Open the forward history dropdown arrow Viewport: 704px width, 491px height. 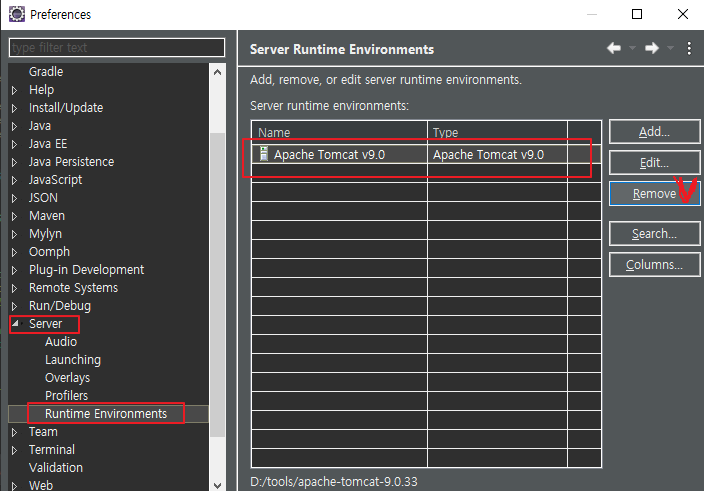click(670, 48)
